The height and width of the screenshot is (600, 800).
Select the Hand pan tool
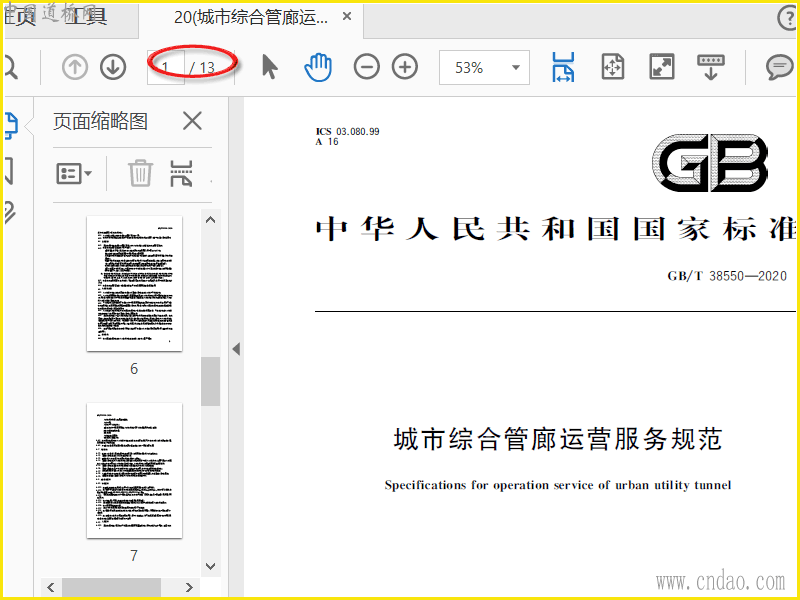(318, 67)
